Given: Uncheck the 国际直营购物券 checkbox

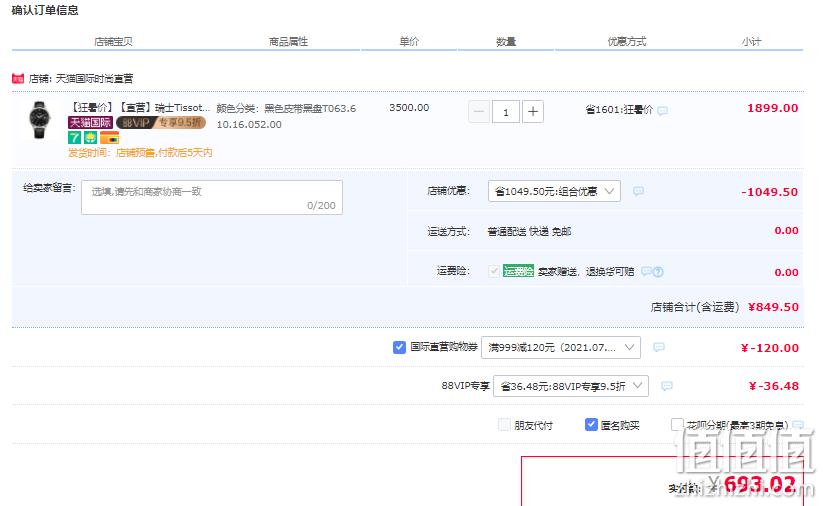Looking at the screenshot, I should click(399, 347).
